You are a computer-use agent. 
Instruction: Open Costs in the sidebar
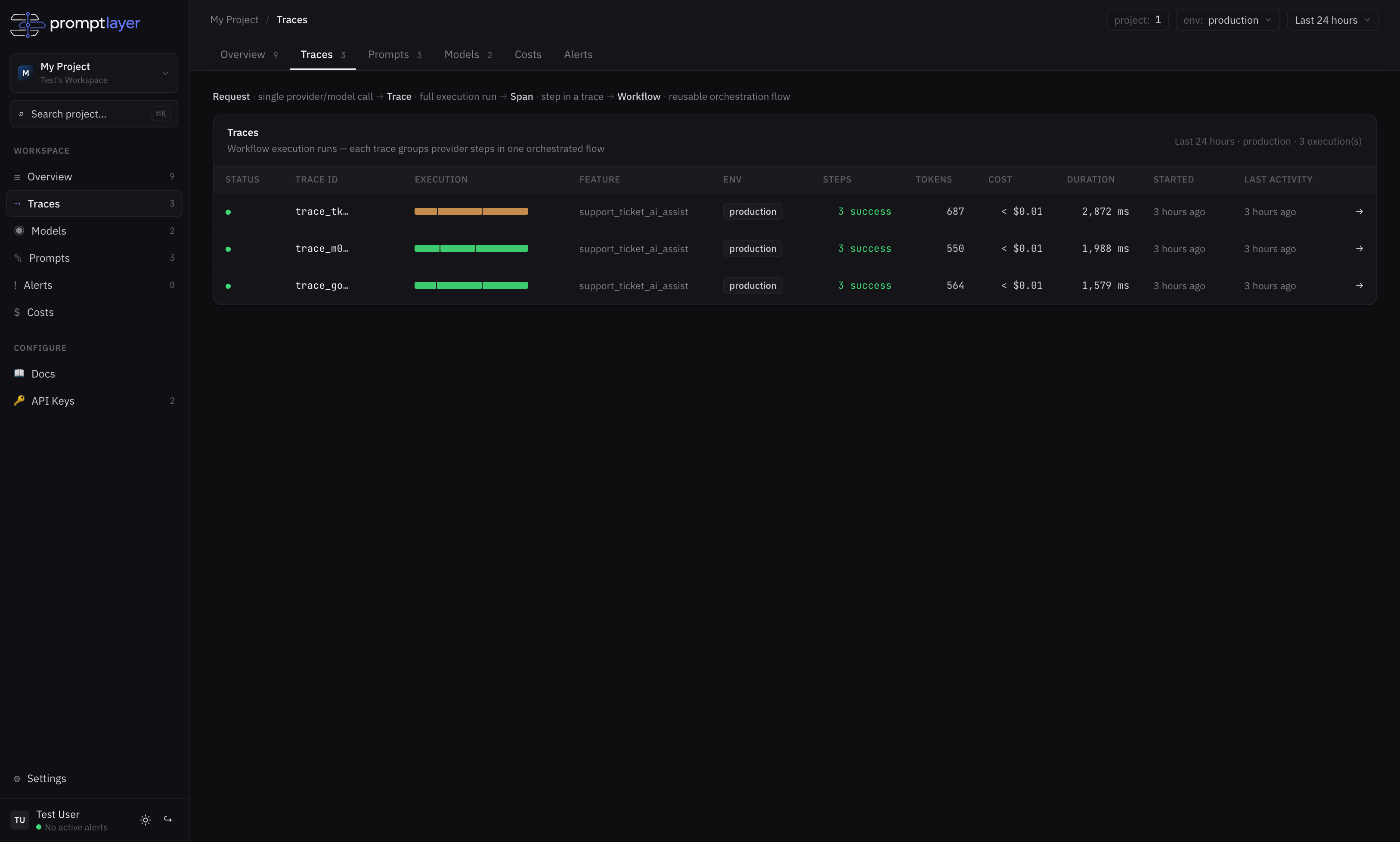click(x=94, y=313)
